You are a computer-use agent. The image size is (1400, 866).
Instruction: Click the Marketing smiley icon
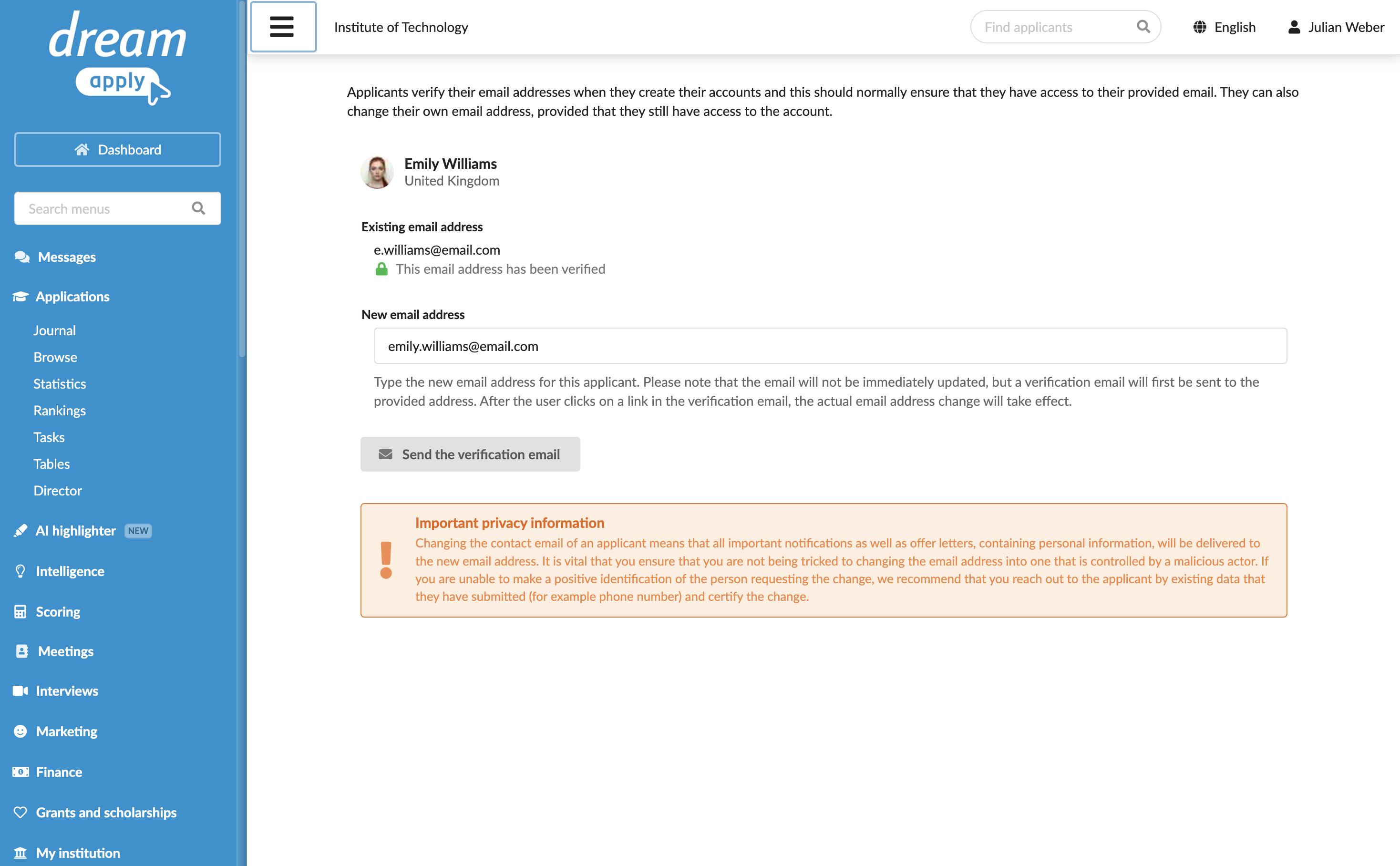(20, 732)
